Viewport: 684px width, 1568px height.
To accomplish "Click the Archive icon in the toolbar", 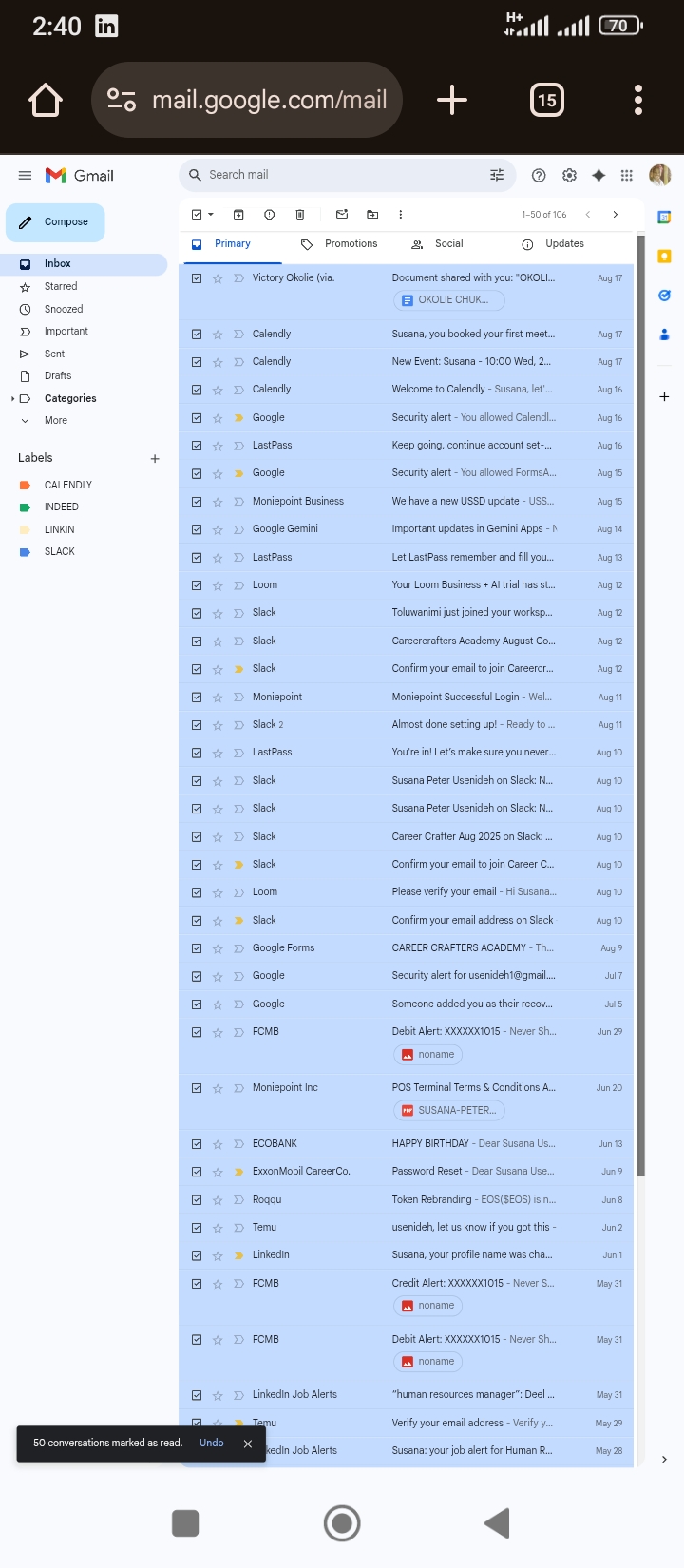I will click(238, 215).
